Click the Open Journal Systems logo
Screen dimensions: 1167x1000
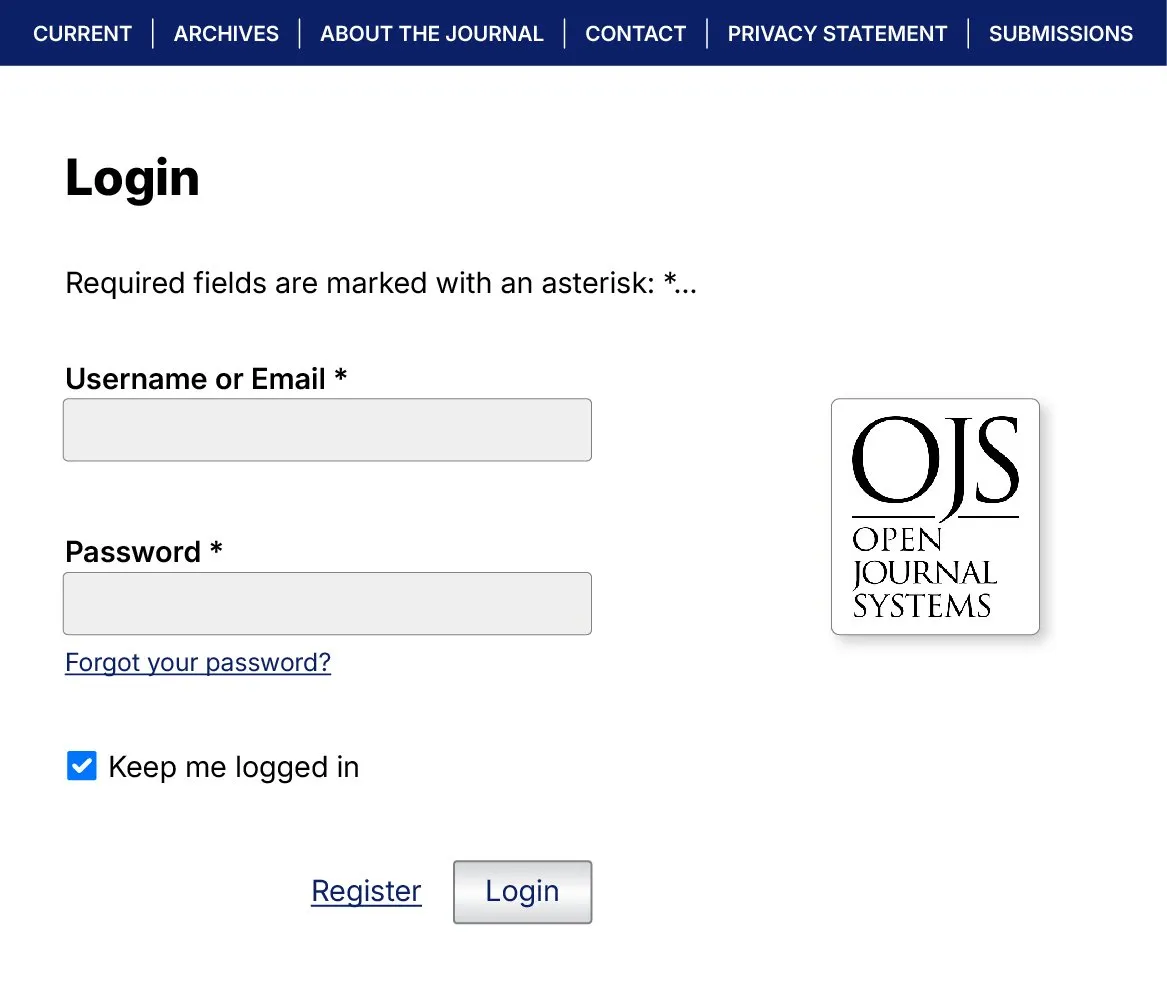coord(935,516)
